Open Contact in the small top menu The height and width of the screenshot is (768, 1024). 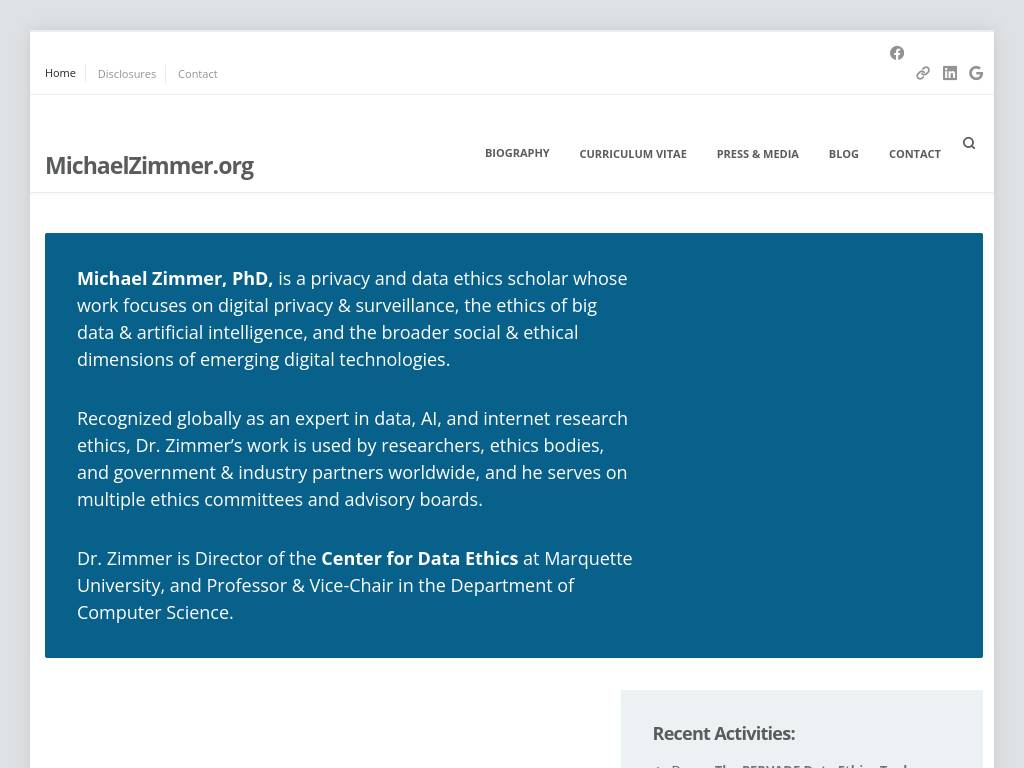click(197, 74)
